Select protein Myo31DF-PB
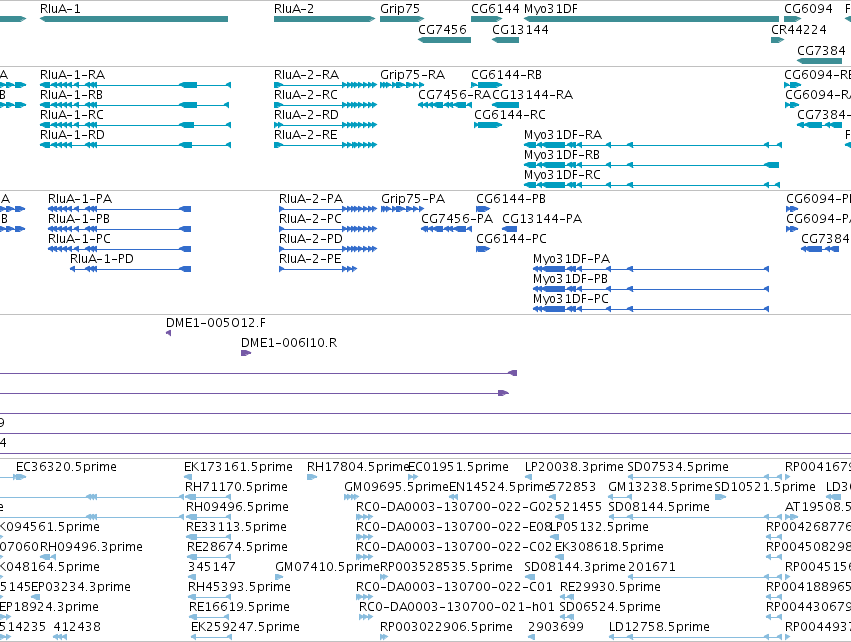851x642 pixels. [x=570, y=279]
